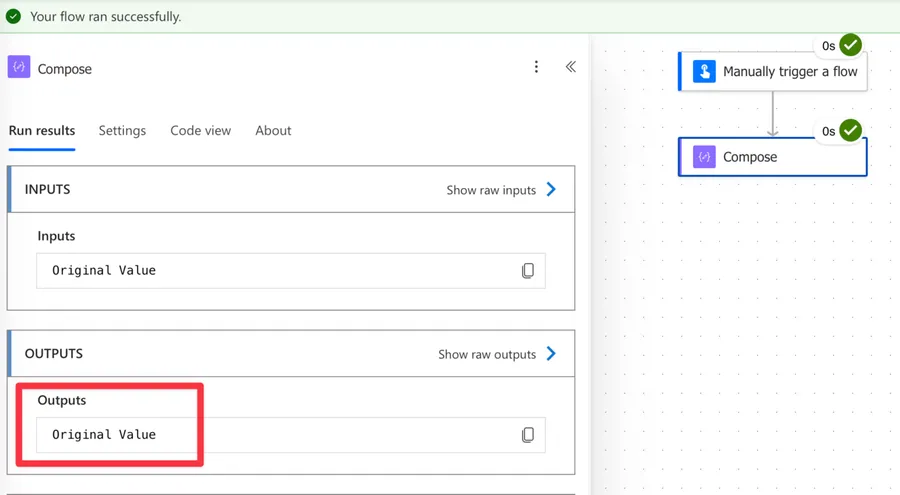Click the Compose node icon on canvas
The width and height of the screenshot is (900, 495).
pyautogui.click(x=704, y=157)
